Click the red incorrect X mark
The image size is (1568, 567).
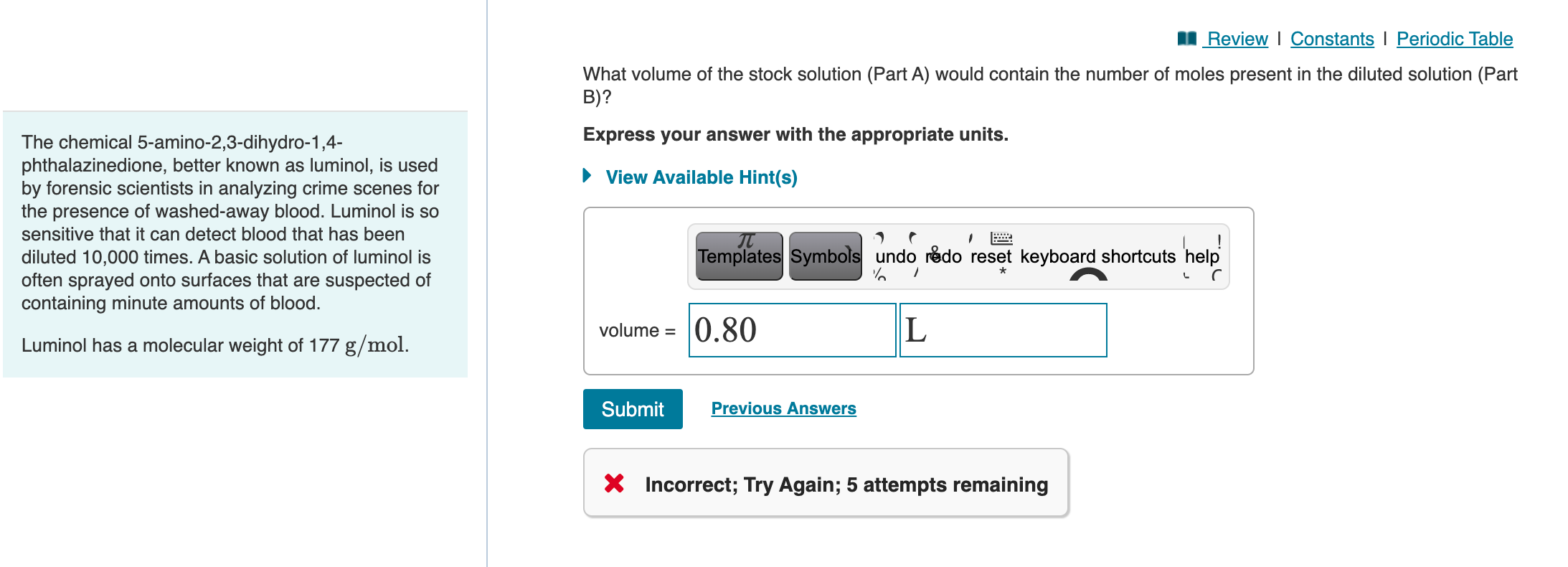point(614,484)
